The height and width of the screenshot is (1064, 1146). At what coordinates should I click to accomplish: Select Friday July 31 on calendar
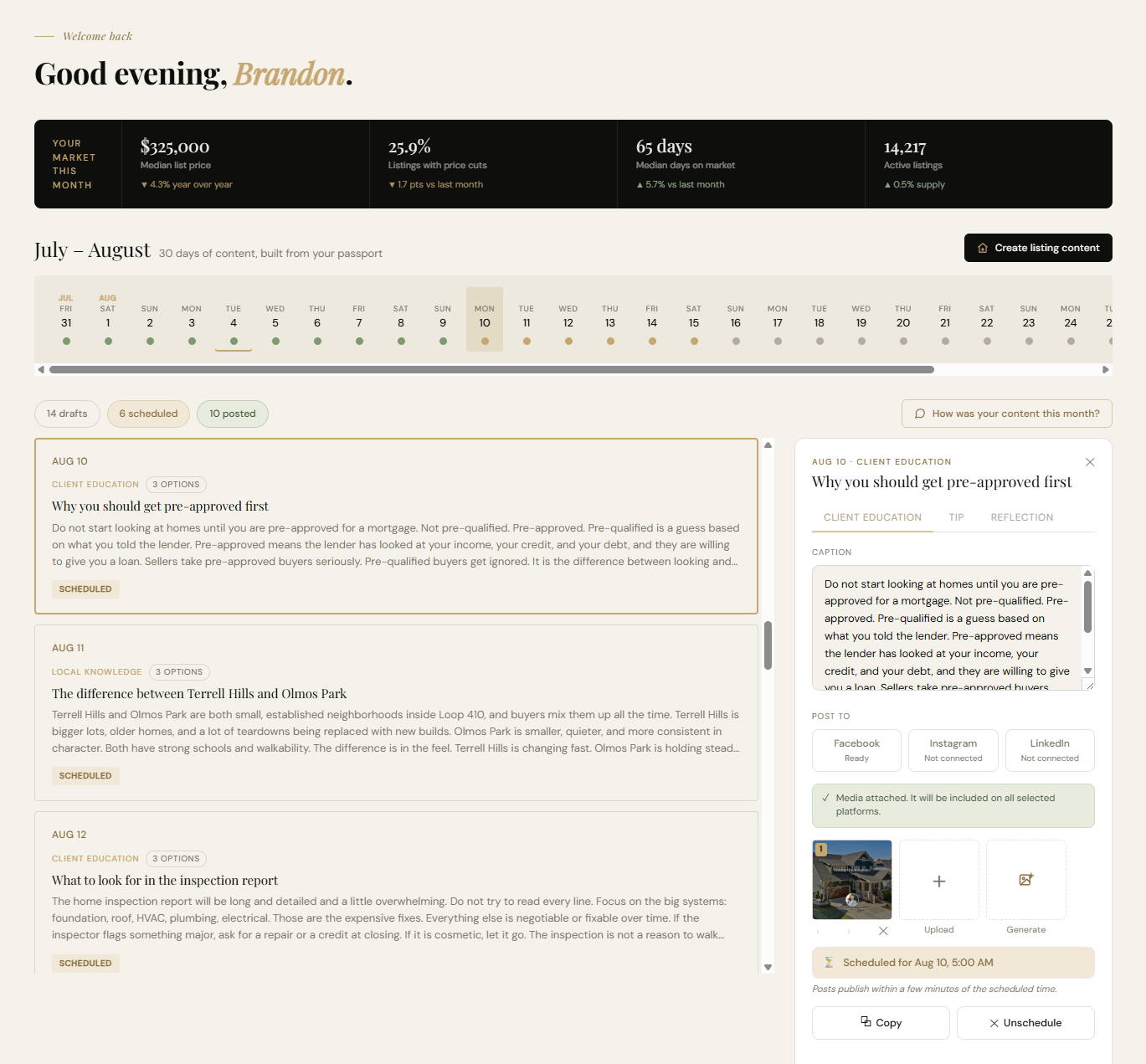66,320
